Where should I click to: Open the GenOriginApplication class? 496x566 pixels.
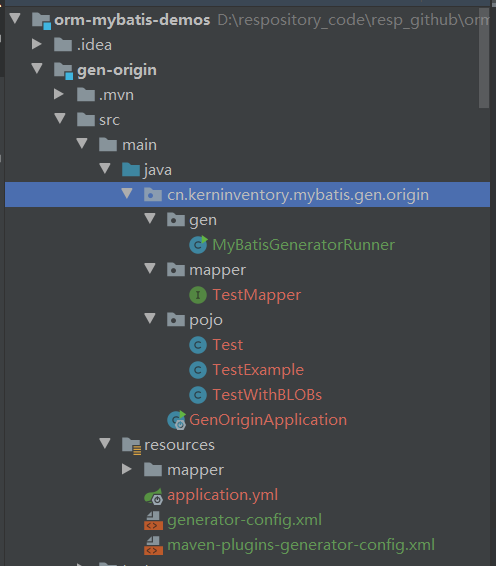point(268,420)
